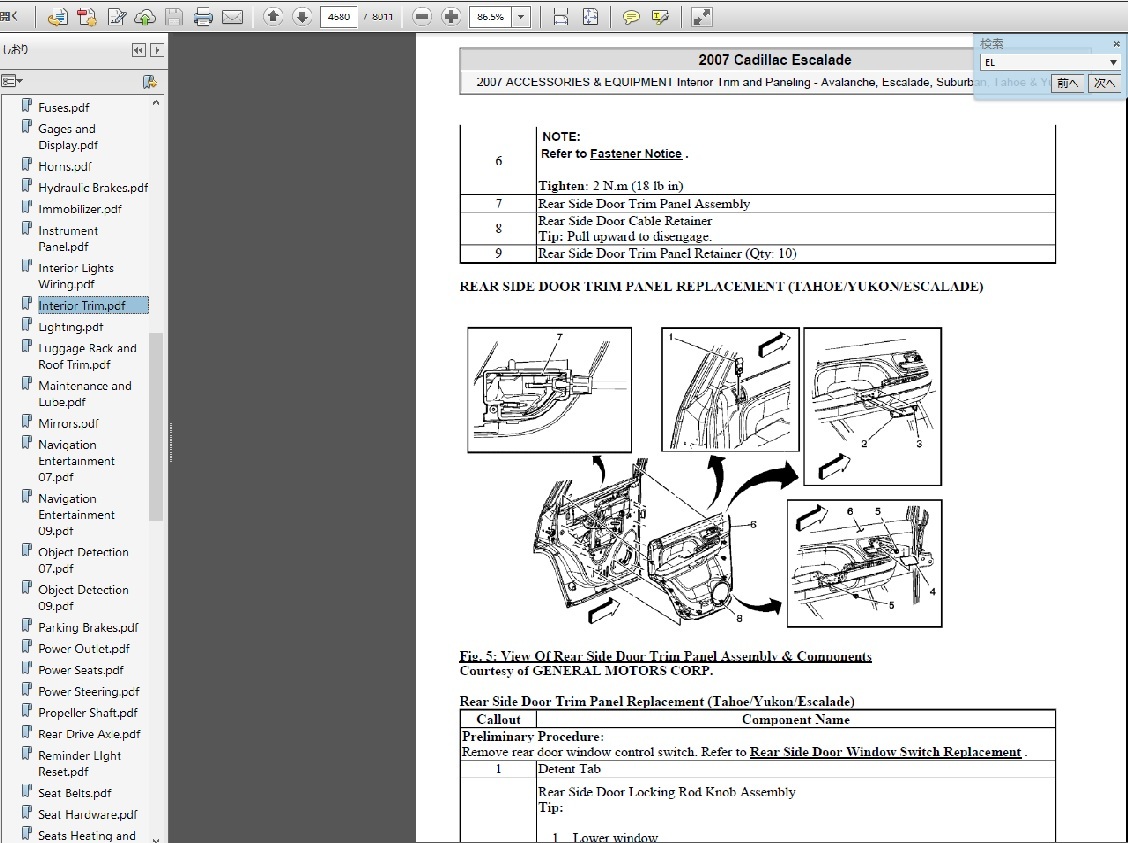
Task: Open the Rear Drive Axle.pdf bookmark
Action: [89, 734]
